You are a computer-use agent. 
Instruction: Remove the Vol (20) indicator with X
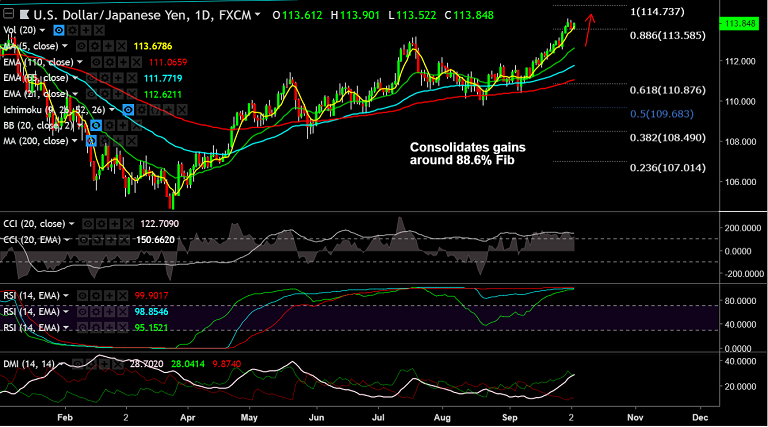[x=99, y=30]
